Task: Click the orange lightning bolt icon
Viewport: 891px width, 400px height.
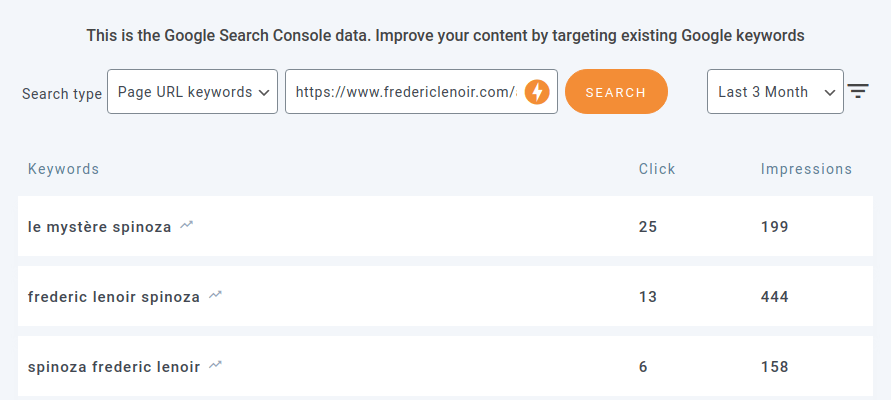Action: click(537, 92)
